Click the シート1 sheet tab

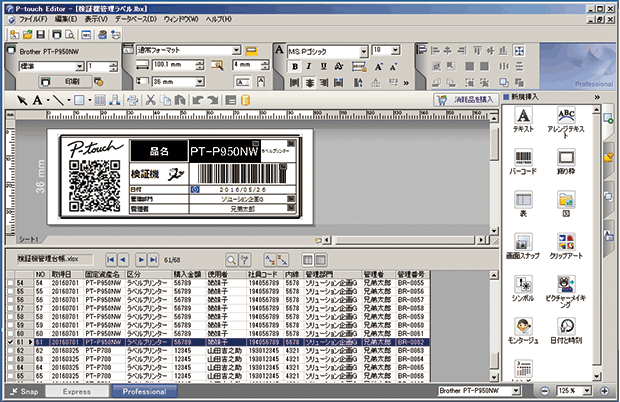[28, 240]
